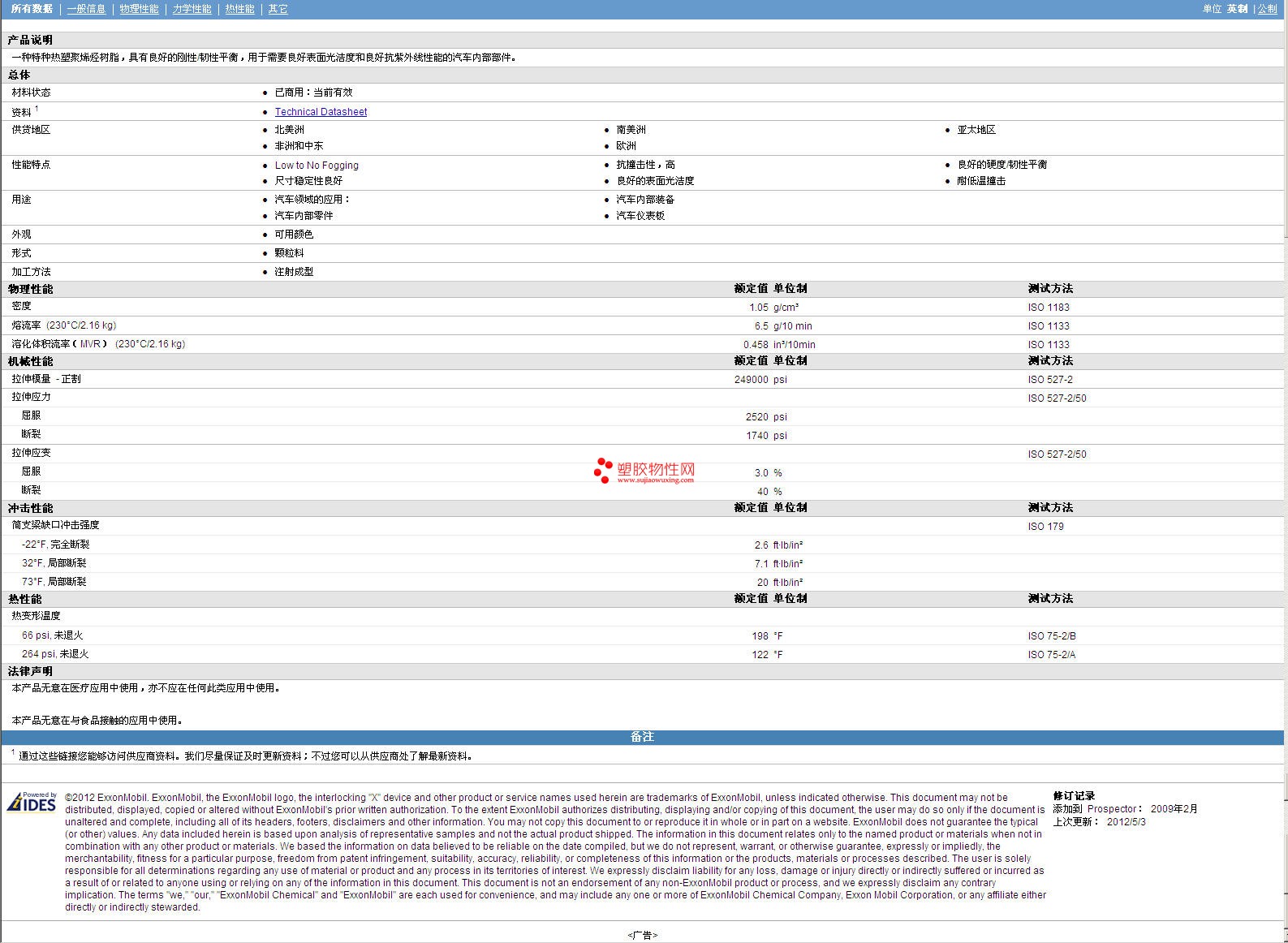
Task: Click the MVR value 0.458
Action: [756, 345]
